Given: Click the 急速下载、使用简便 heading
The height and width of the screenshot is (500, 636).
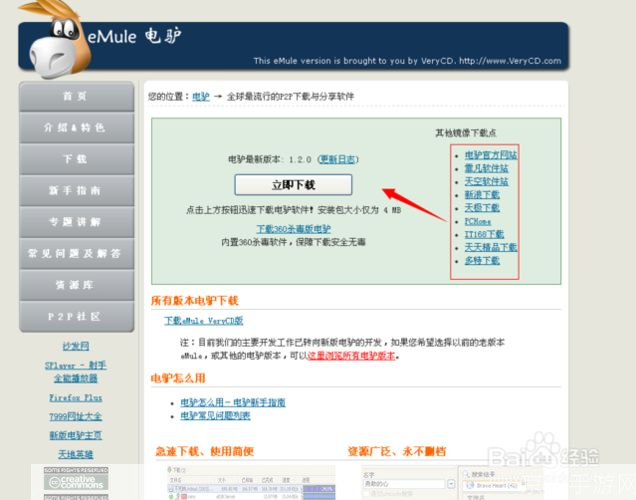Looking at the screenshot, I should click(x=204, y=451).
